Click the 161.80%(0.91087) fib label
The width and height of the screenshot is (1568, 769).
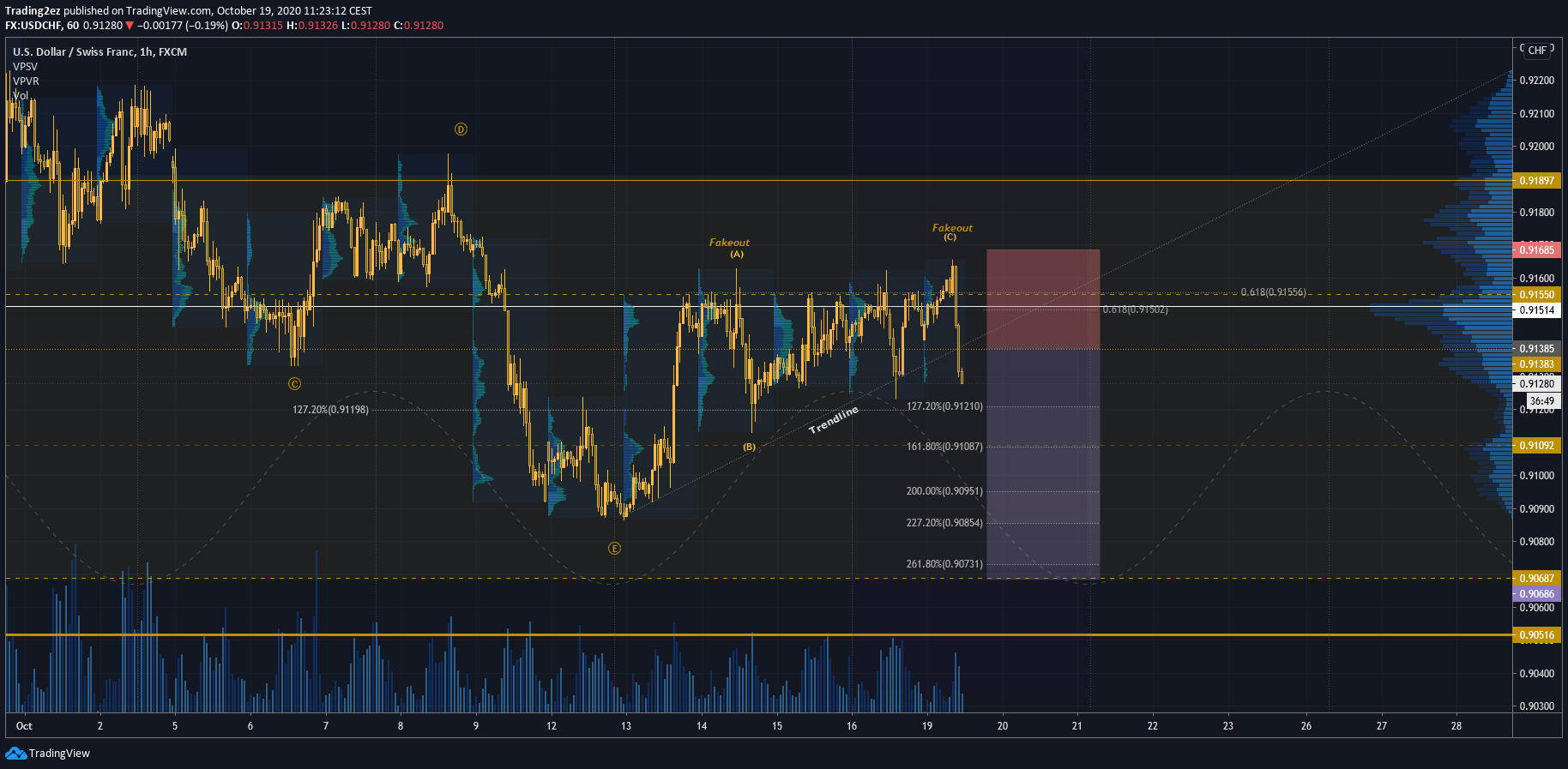(x=944, y=447)
